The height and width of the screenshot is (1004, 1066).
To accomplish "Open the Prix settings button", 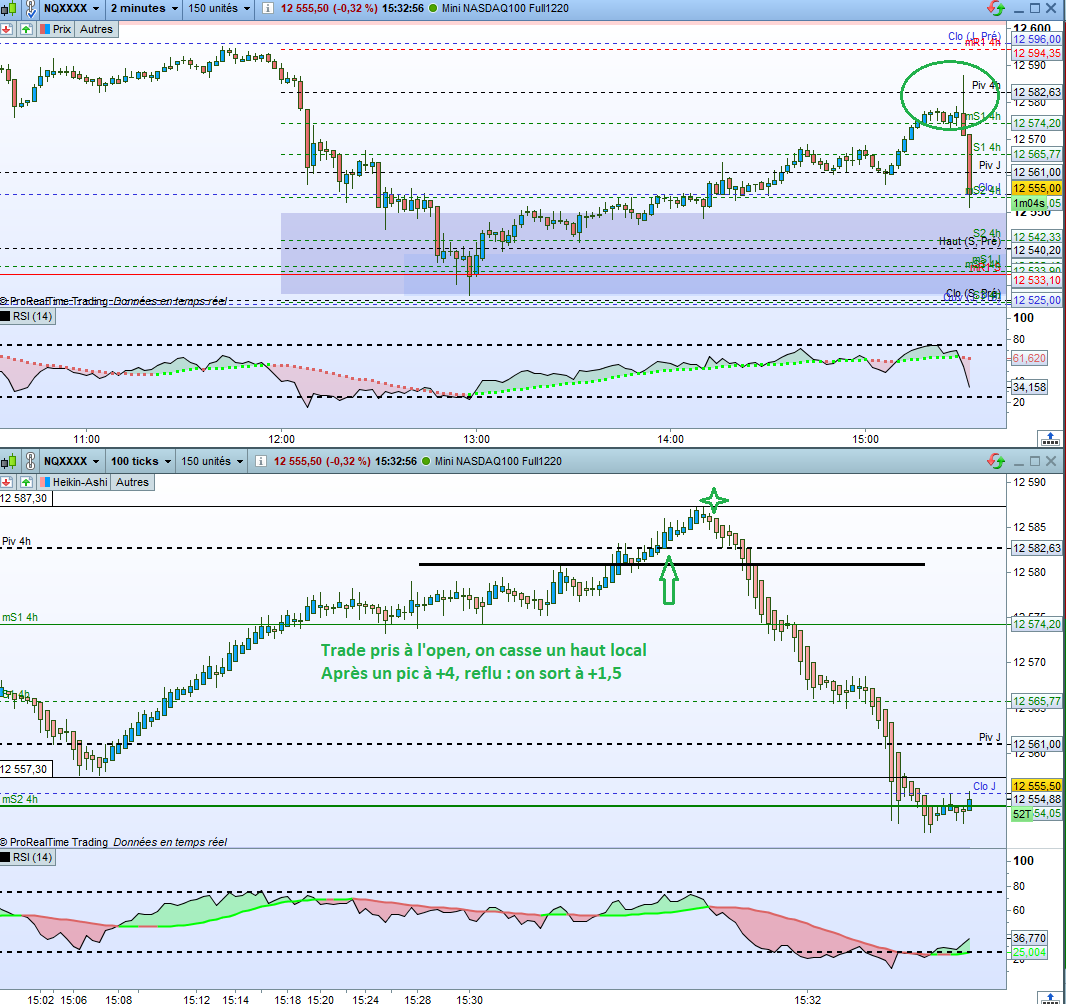I will [55, 29].
